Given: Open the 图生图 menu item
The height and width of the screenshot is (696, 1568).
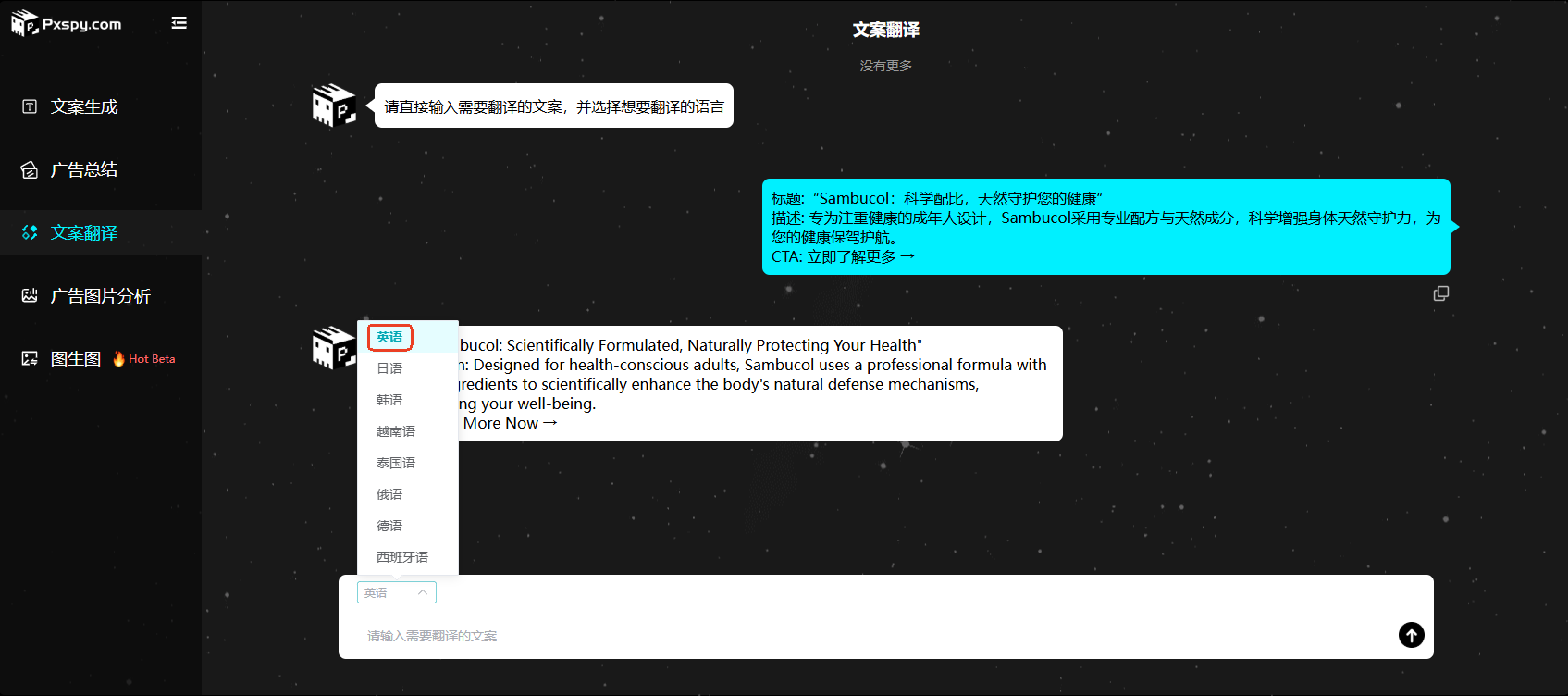Looking at the screenshot, I should tap(101, 358).
